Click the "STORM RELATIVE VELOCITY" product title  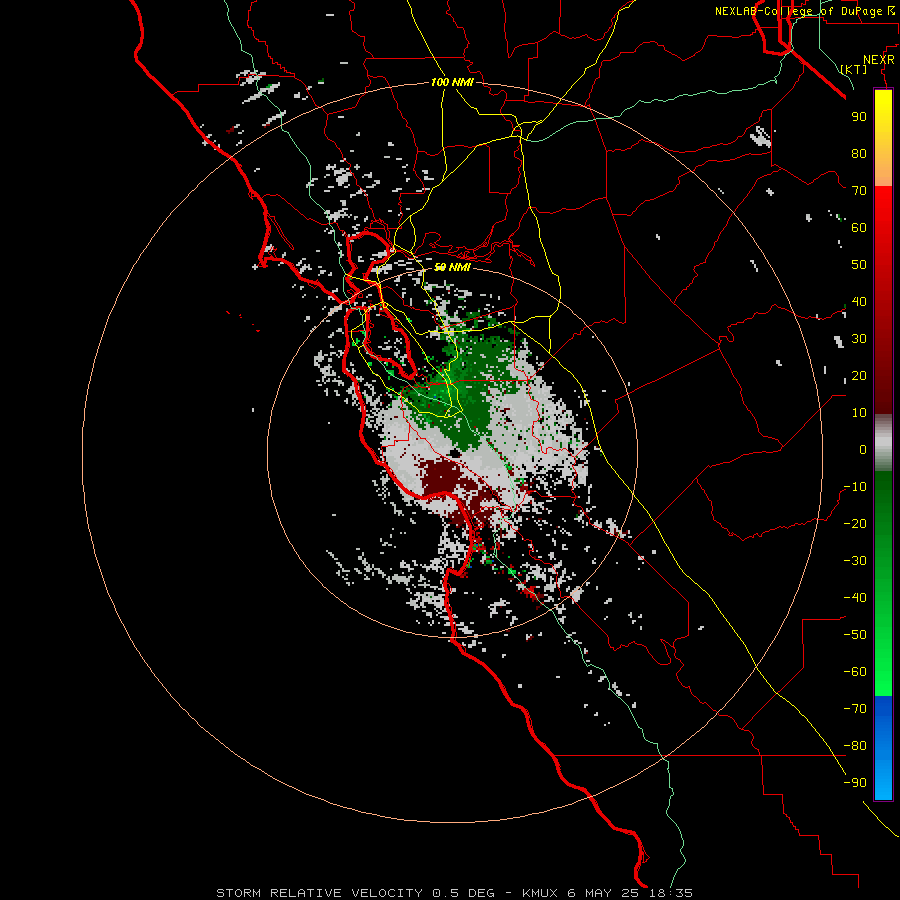click(x=320, y=893)
